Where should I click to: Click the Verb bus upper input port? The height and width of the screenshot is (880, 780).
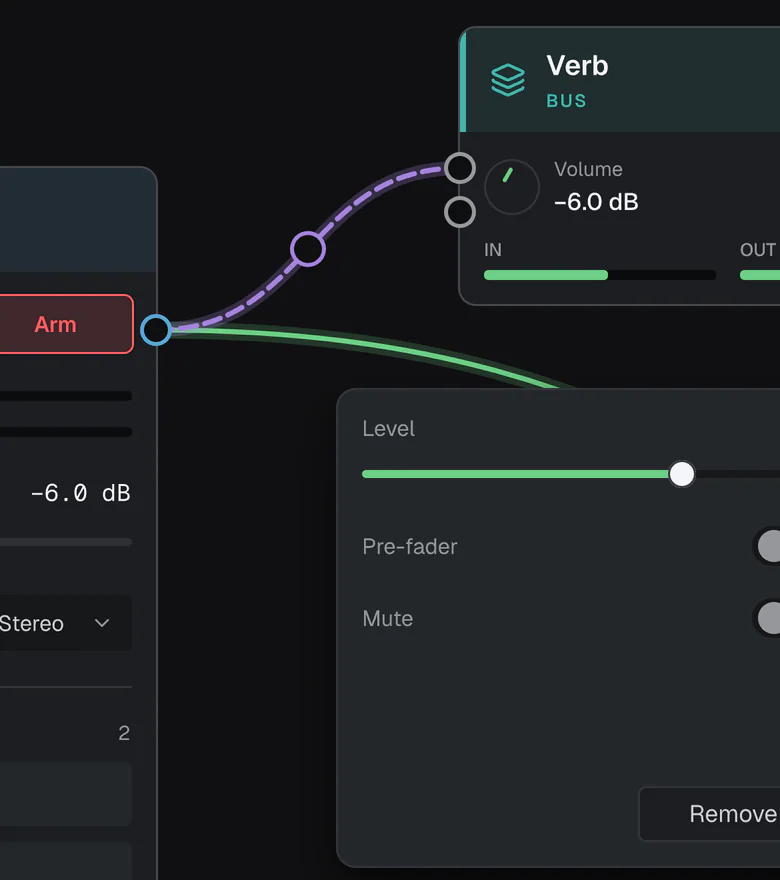(460, 168)
